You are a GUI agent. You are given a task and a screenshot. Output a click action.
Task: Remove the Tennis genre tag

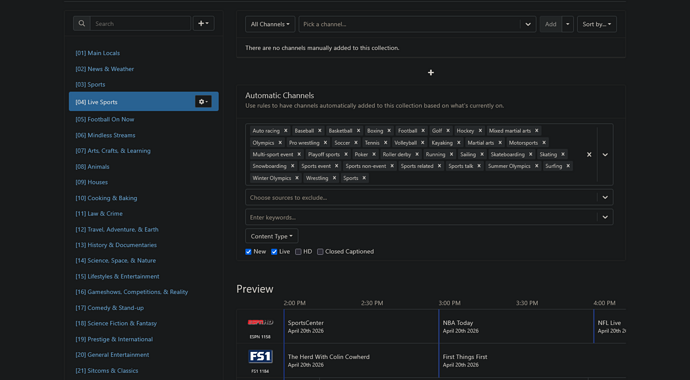(x=385, y=142)
